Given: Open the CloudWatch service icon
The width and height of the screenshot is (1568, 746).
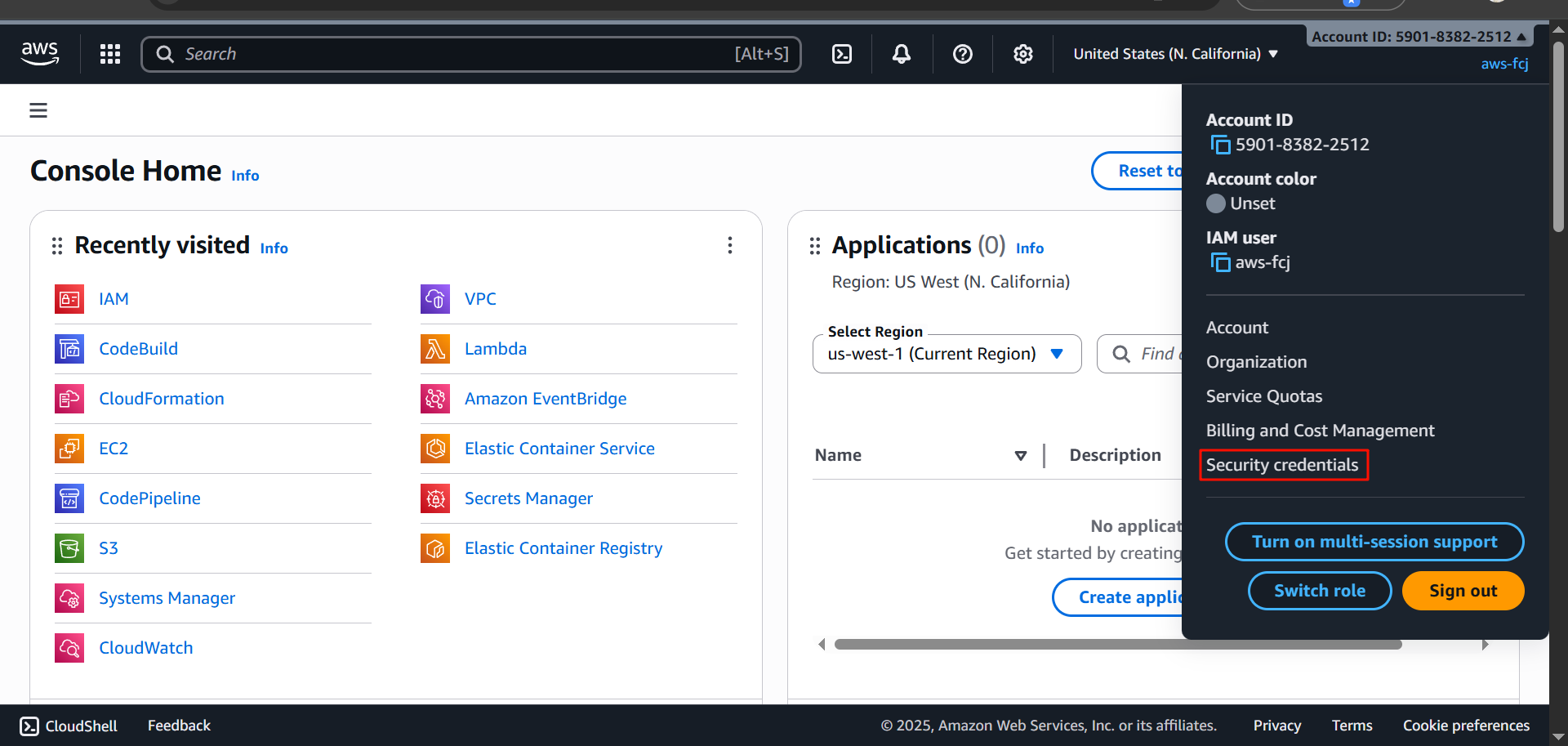Looking at the screenshot, I should (69, 648).
